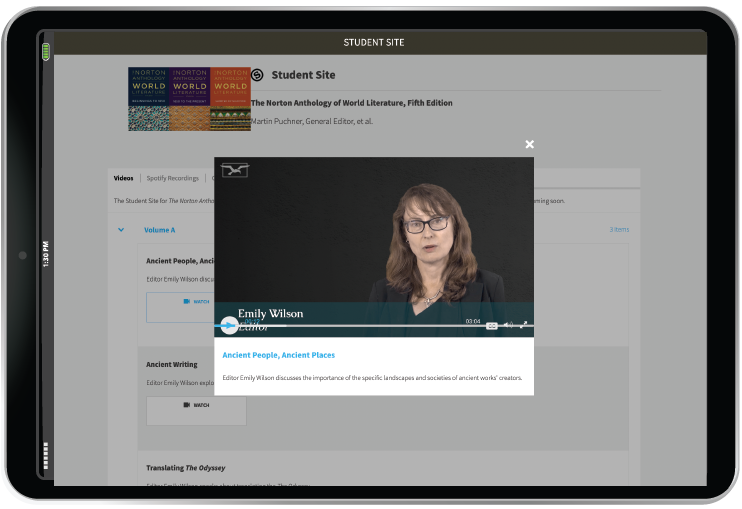Click the 03:04 video duration label
The image size is (742, 509).
coord(473,321)
